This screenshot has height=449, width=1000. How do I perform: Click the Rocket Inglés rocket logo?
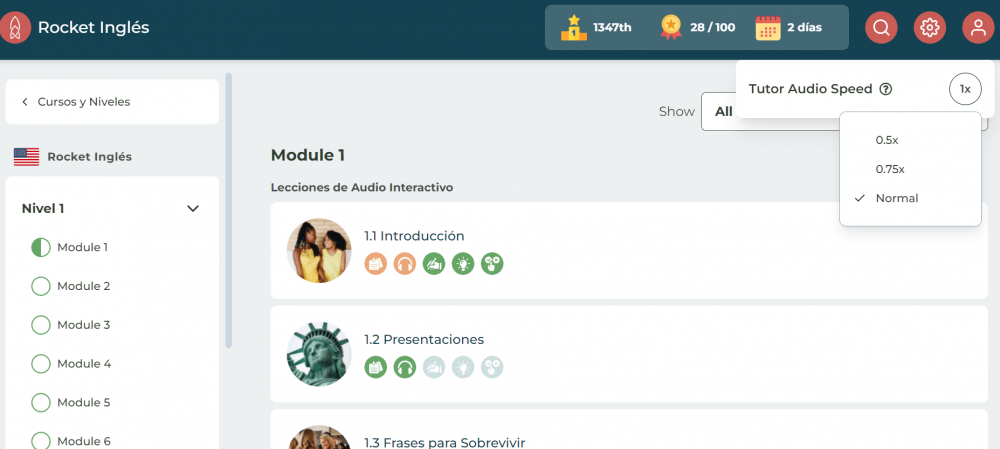pyautogui.click(x=15, y=27)
